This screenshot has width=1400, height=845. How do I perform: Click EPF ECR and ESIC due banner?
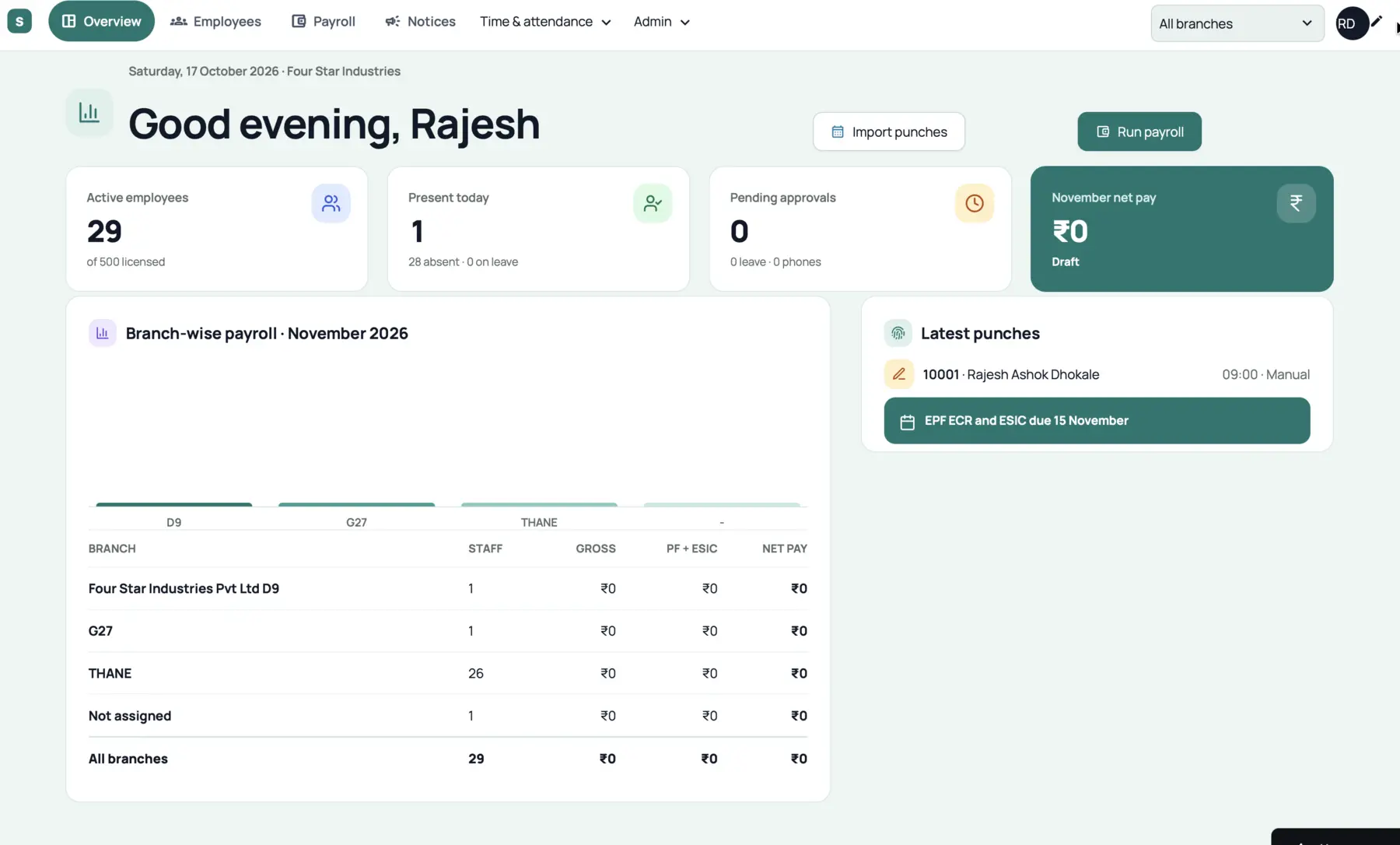1097,421
